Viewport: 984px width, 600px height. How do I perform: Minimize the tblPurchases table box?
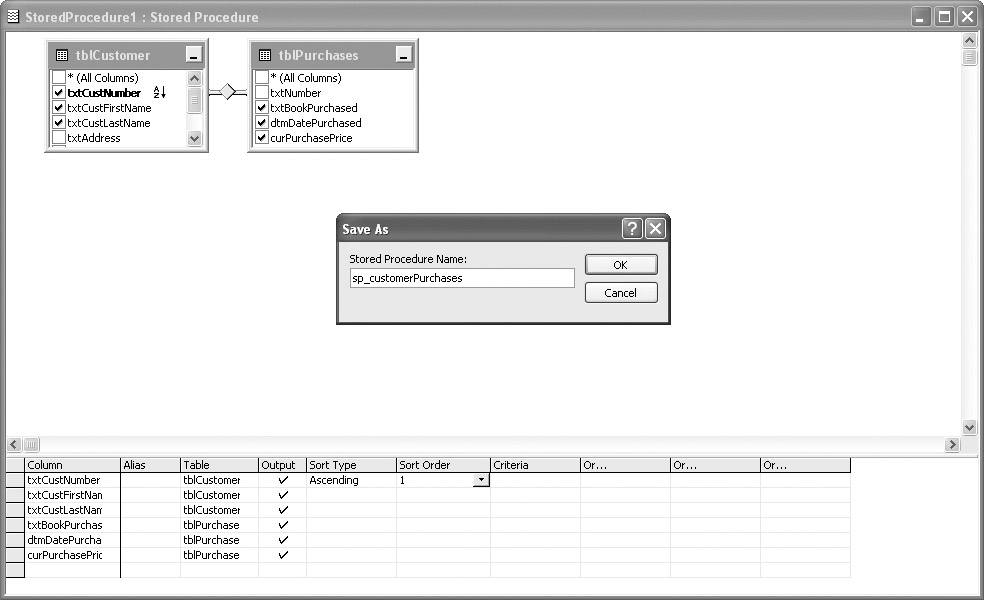pos(403,56)
